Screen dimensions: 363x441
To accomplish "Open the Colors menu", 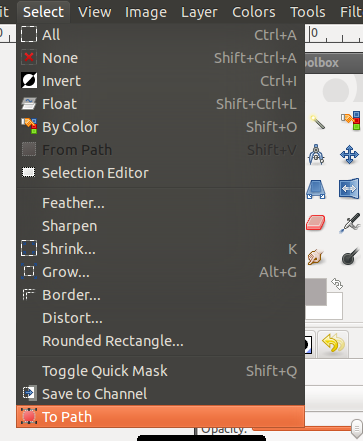I will tap(254, 12).
